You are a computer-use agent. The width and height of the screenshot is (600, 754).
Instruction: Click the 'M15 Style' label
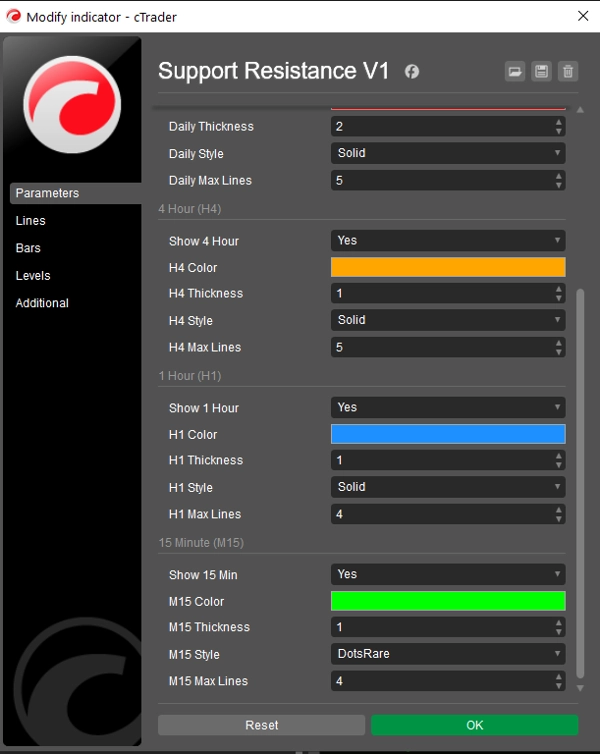[194, 654]
